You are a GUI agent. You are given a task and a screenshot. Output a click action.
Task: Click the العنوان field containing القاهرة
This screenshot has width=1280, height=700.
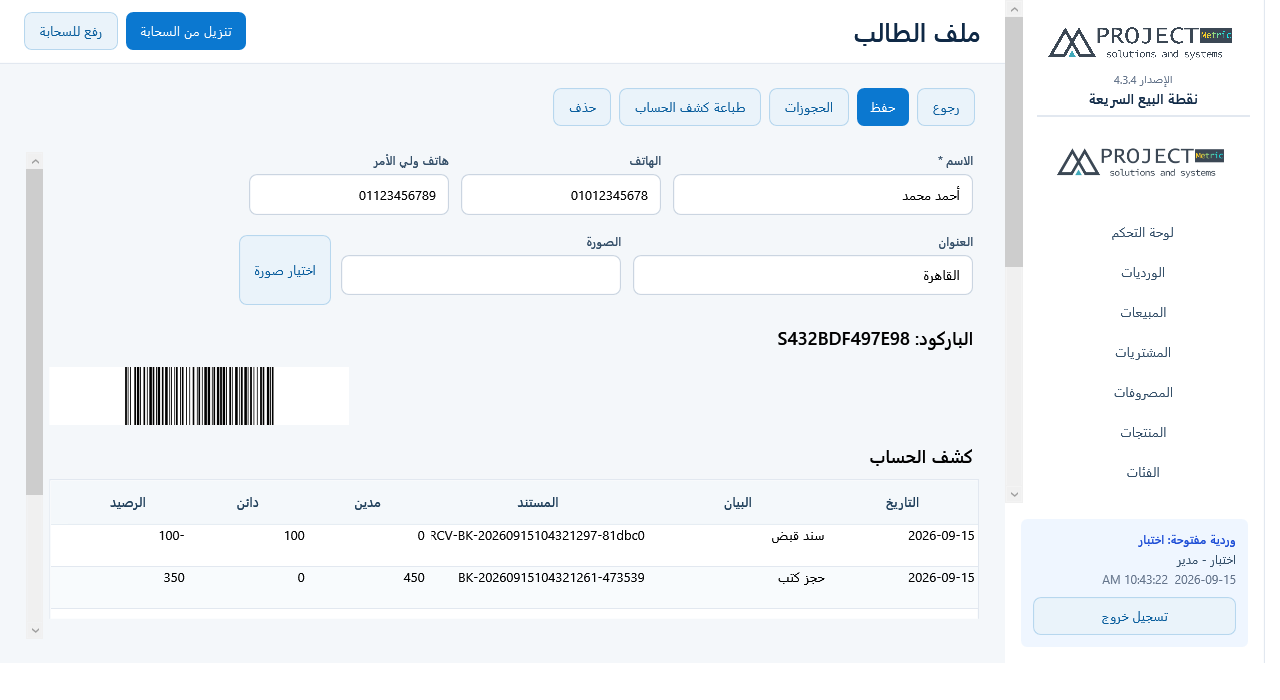[x=803, y=275]
